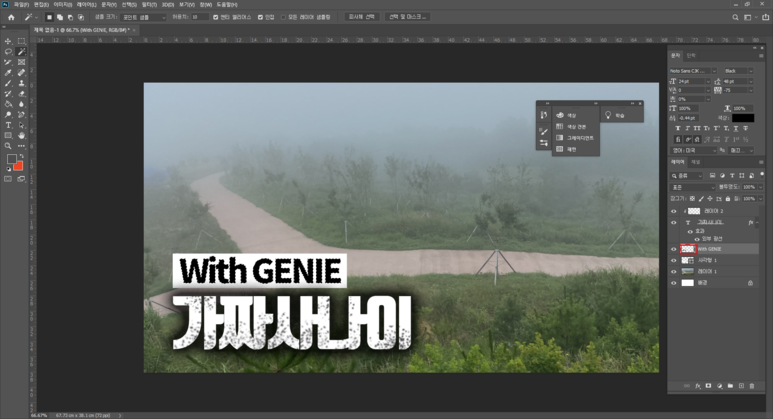Viewport: 773px width, 419px height.
Task: Toggle the contiguous checkbox
Action: coord(260,17)
